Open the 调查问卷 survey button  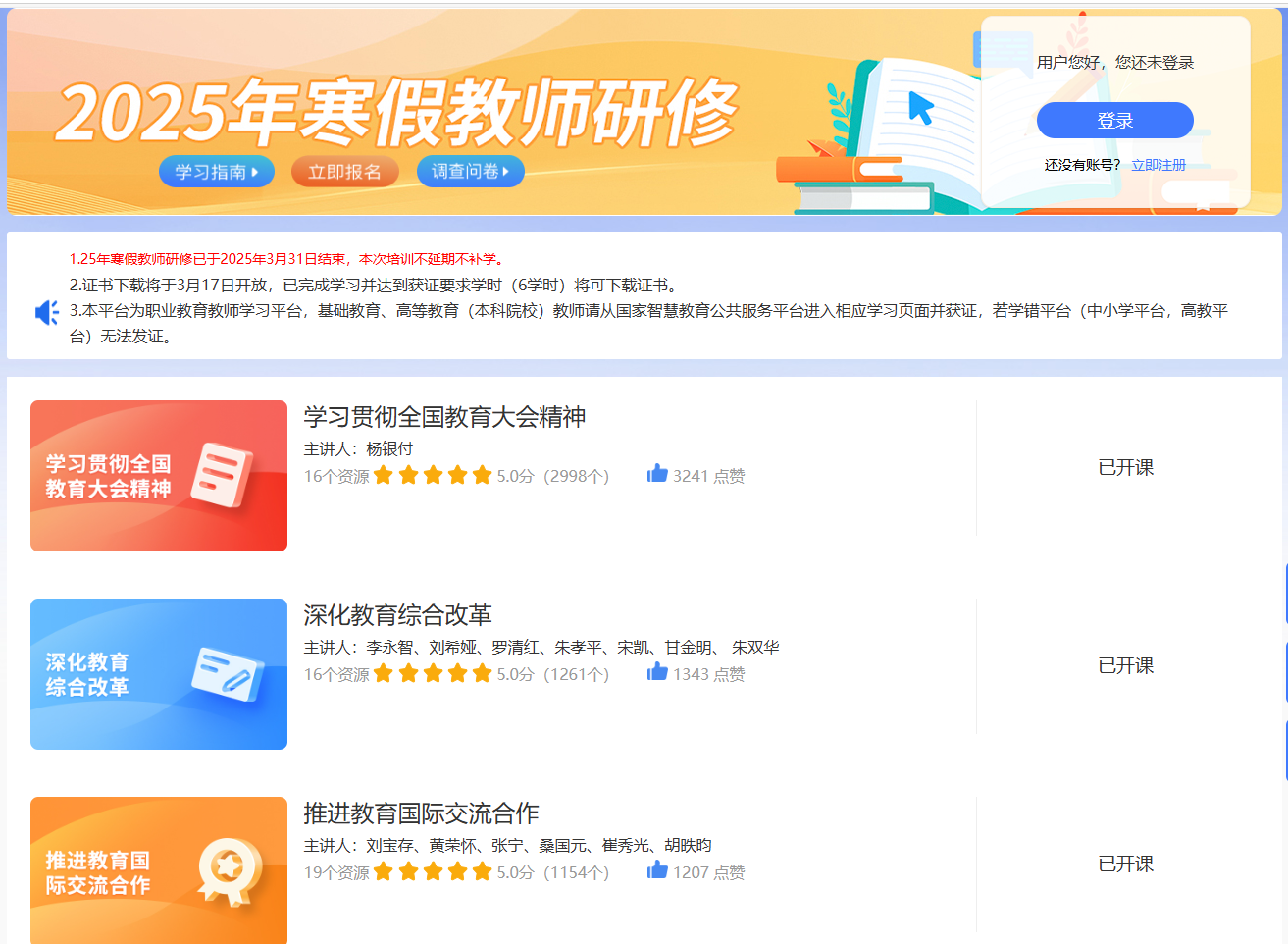coord(471,172)
